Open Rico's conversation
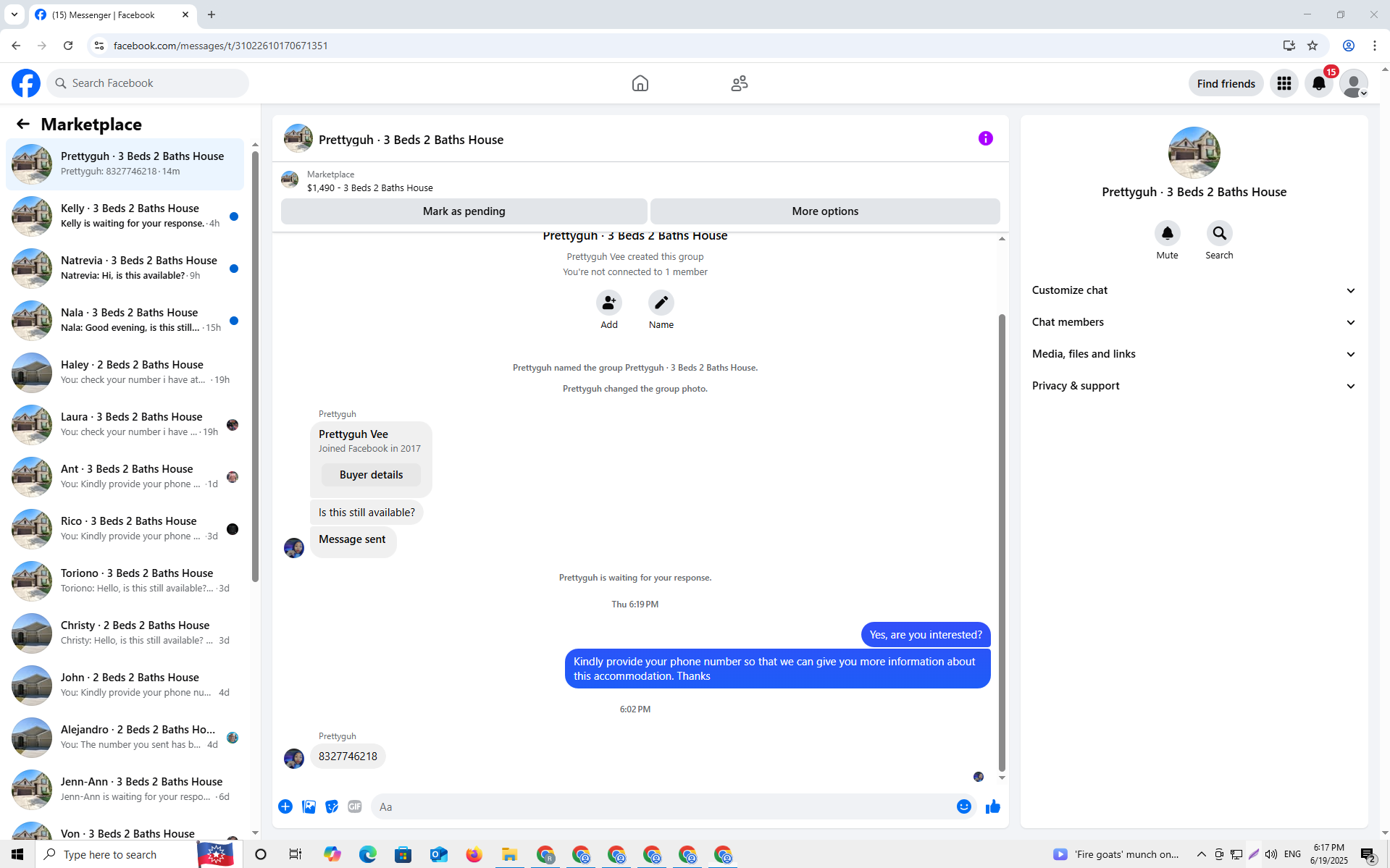Viewport: 1390px width, 868px height. coord(125,529)
